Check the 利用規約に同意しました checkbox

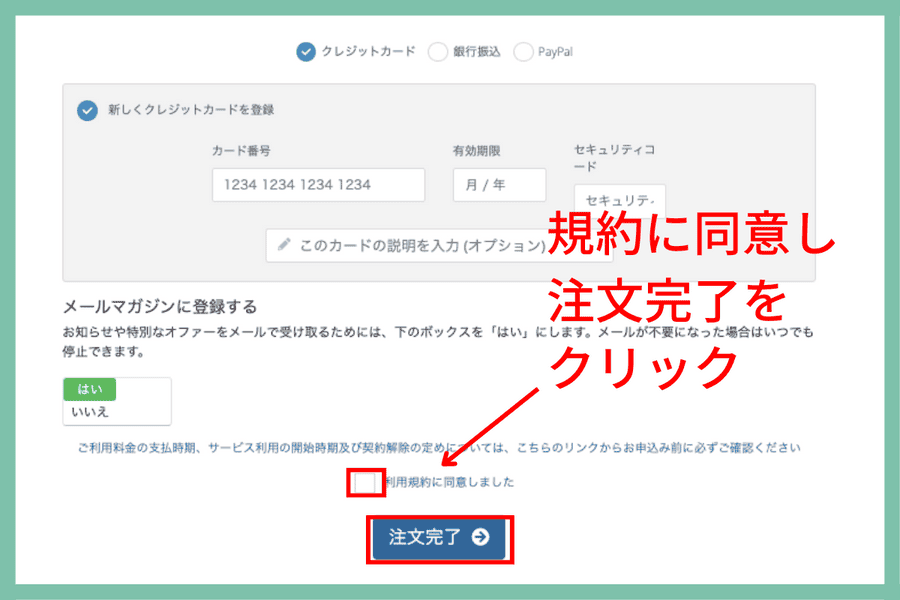tap(365, 482)
